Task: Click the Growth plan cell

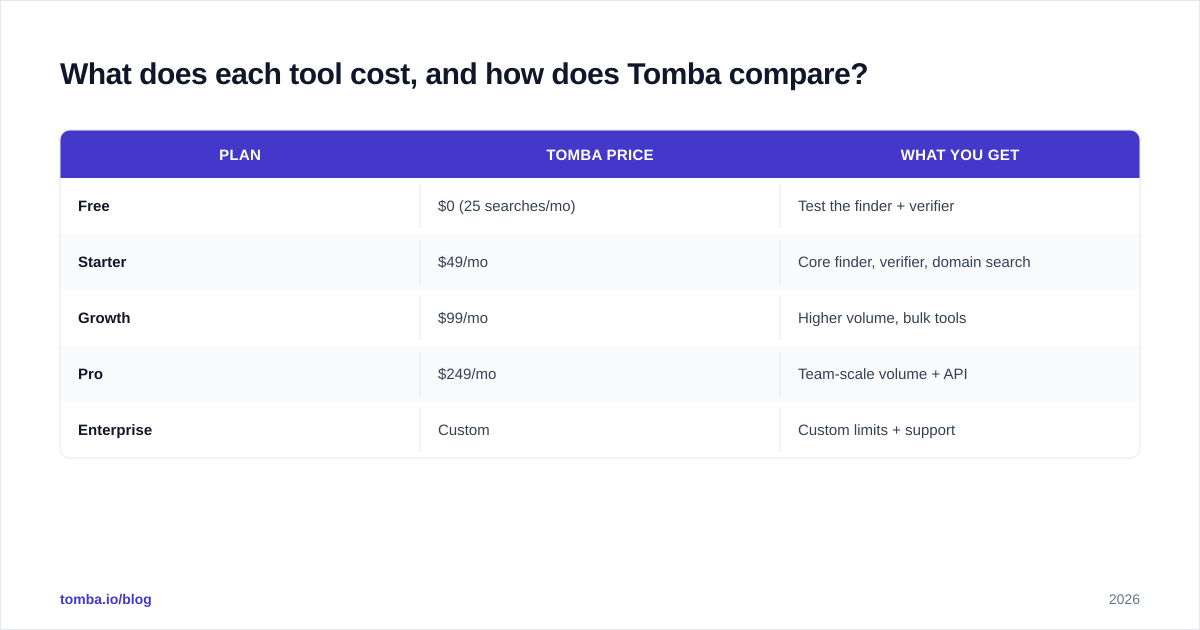Action: (240, 318)
